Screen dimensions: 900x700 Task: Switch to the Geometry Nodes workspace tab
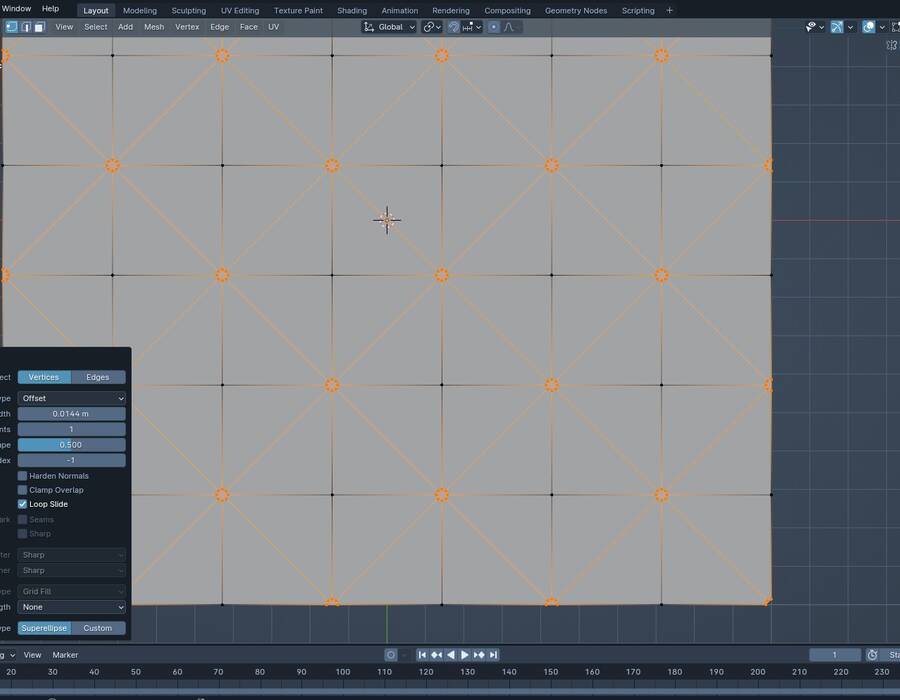point(576,10)
